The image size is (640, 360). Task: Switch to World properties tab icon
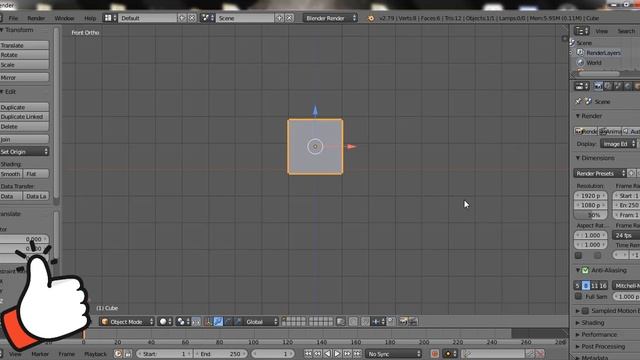pos(628,86)
